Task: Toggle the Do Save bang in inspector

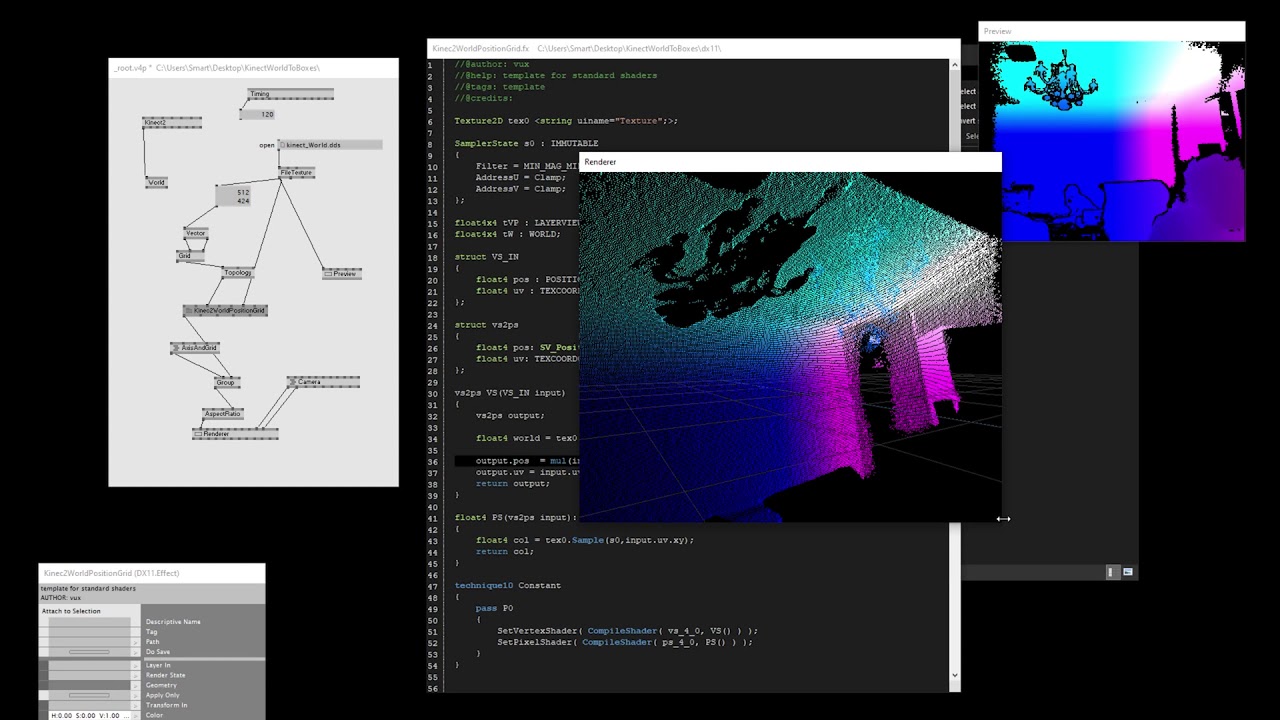Action: pyautogui.click(x=89, y=652)
